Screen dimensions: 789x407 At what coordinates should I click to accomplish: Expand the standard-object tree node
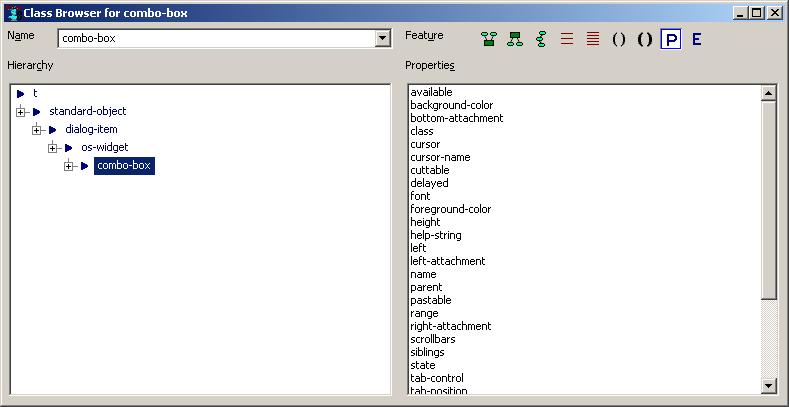(21, 112)
